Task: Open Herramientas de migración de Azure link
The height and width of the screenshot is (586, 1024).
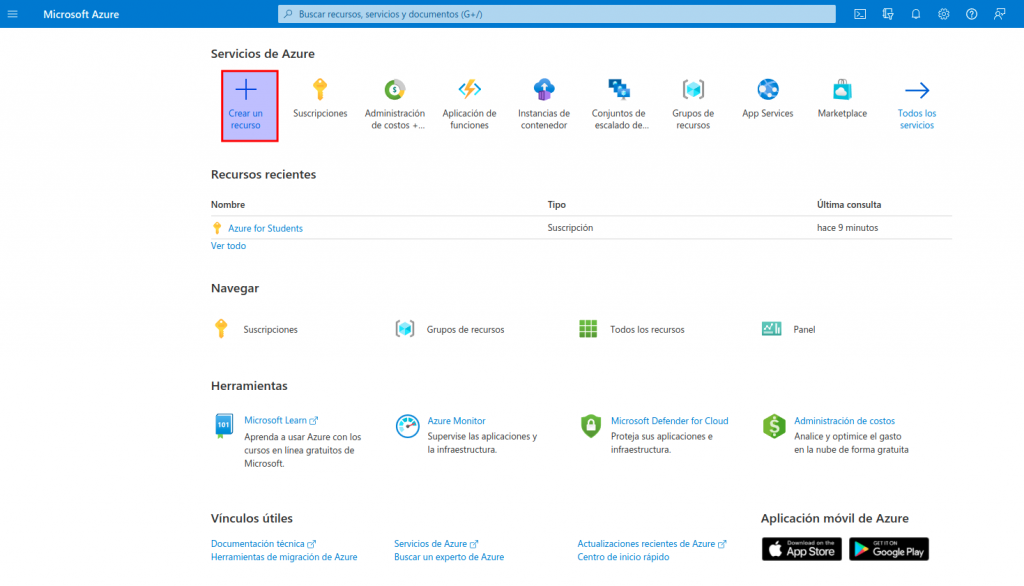Action: pos(284,557)
